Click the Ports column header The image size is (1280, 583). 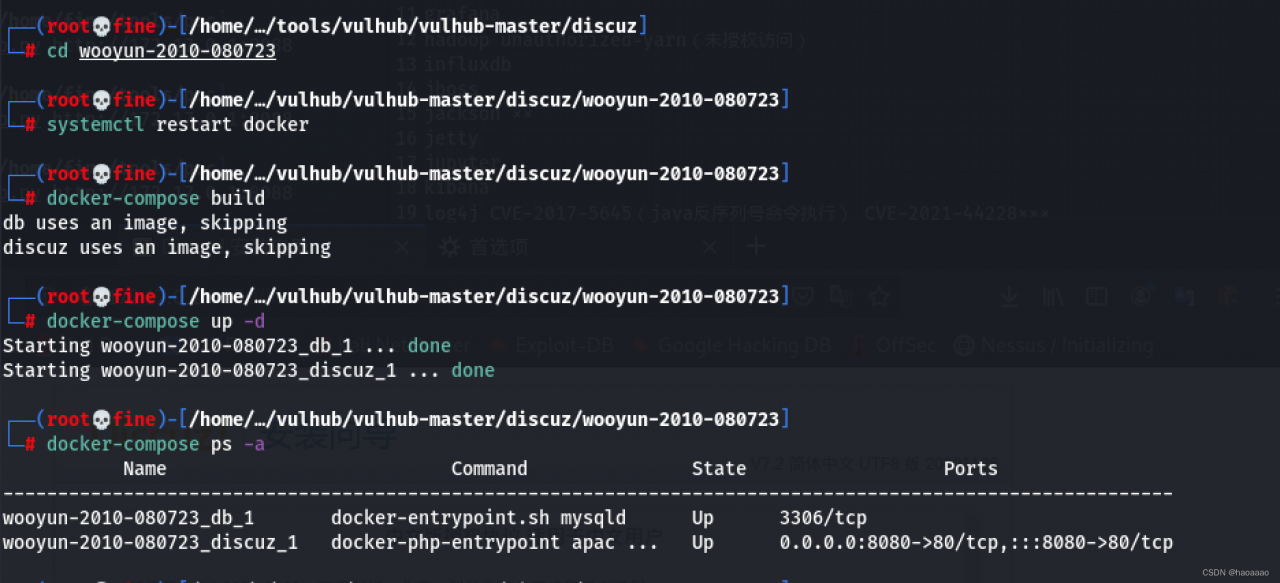tap(970, 468)
